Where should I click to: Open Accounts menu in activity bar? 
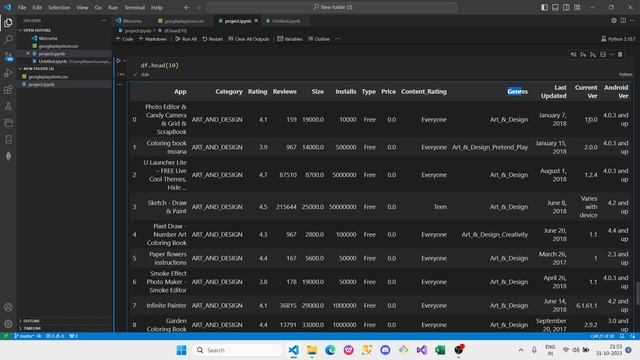coord(8,307)
